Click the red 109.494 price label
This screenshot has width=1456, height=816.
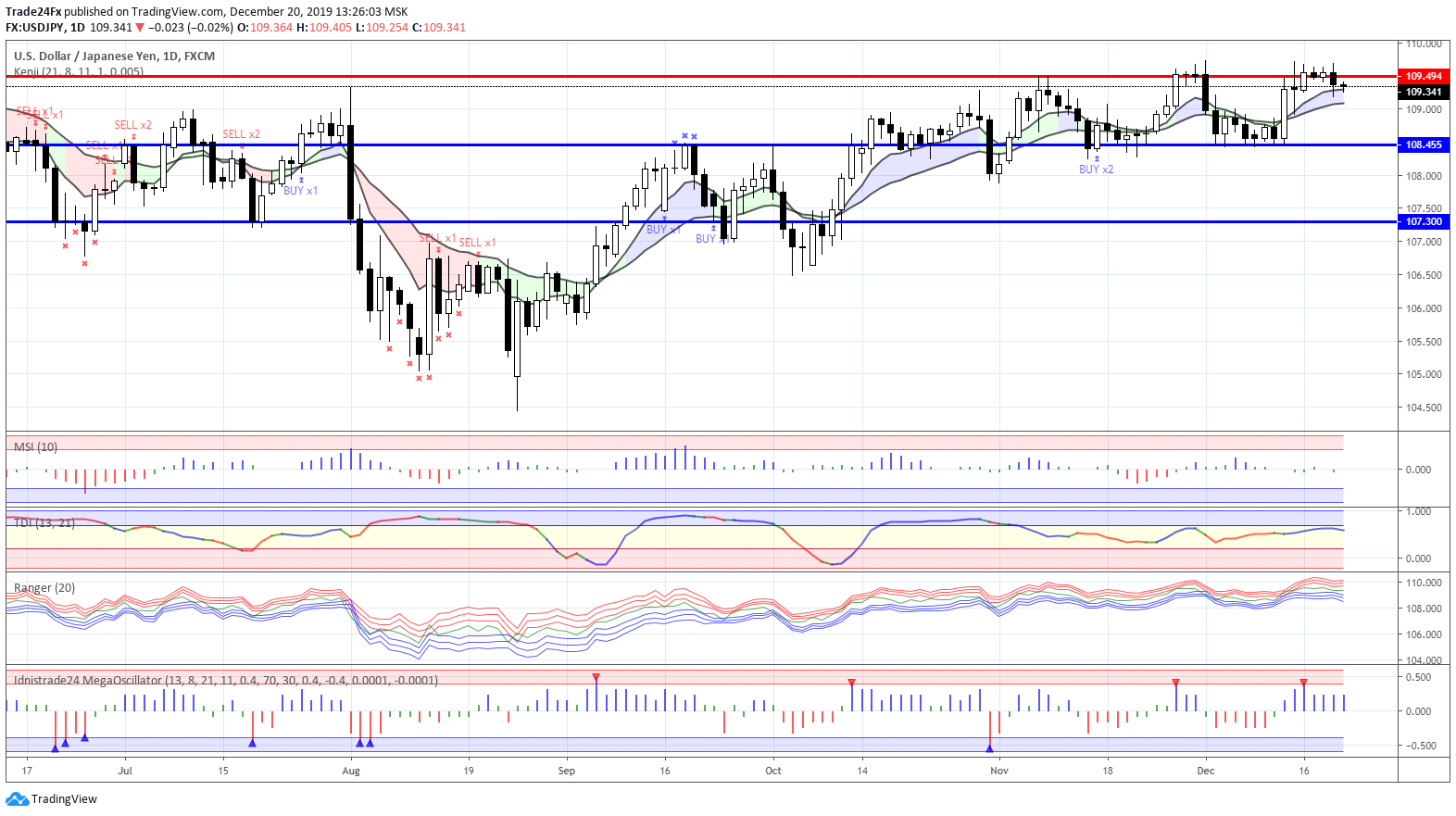(x=1423, y=76)
